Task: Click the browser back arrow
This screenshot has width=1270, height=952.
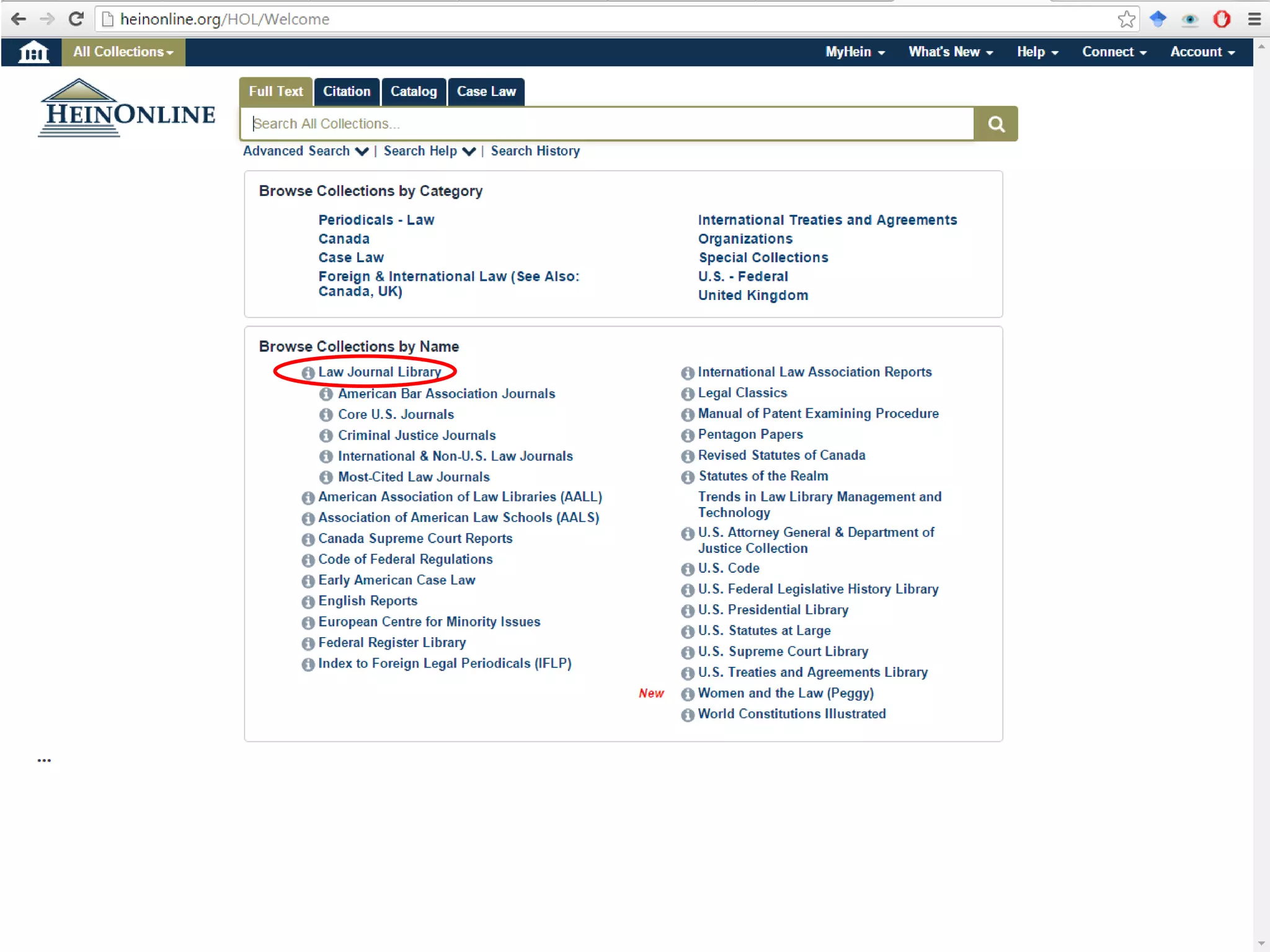Action: point(19,19)
